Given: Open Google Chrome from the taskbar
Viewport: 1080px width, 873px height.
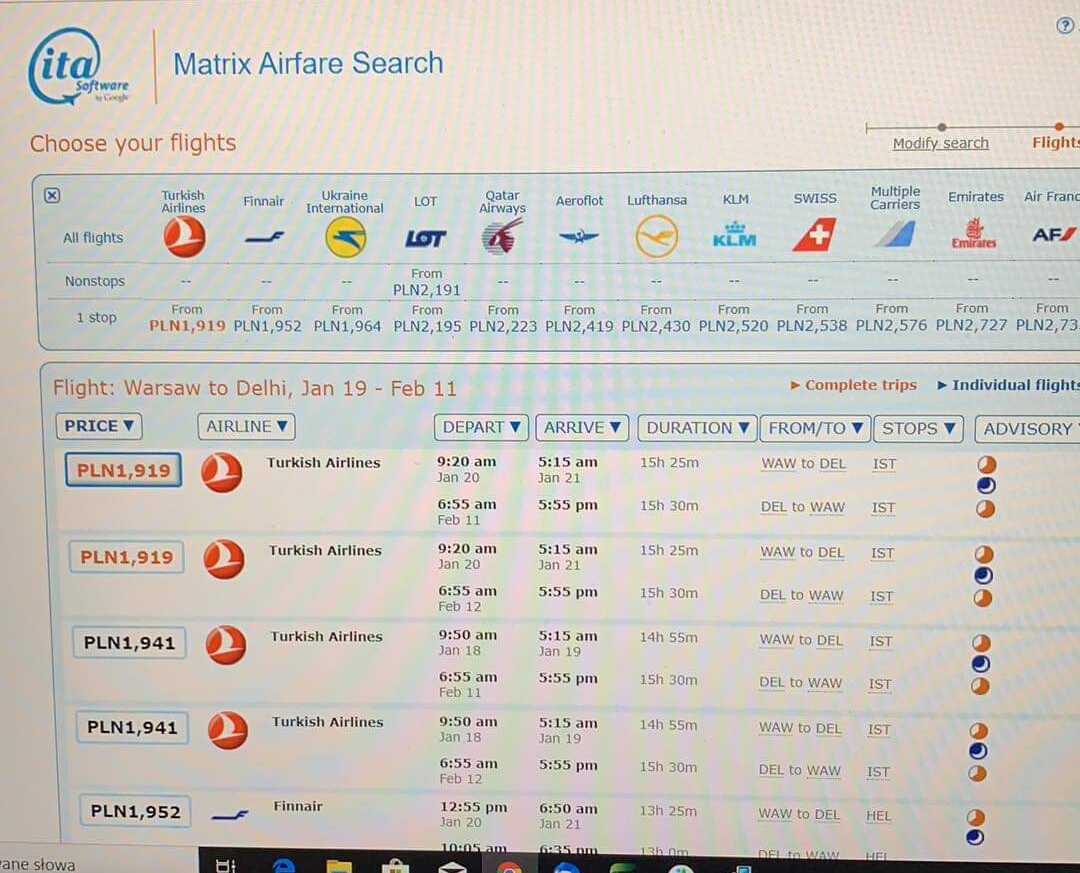Looking at the screenshot, I should point(509,867).
